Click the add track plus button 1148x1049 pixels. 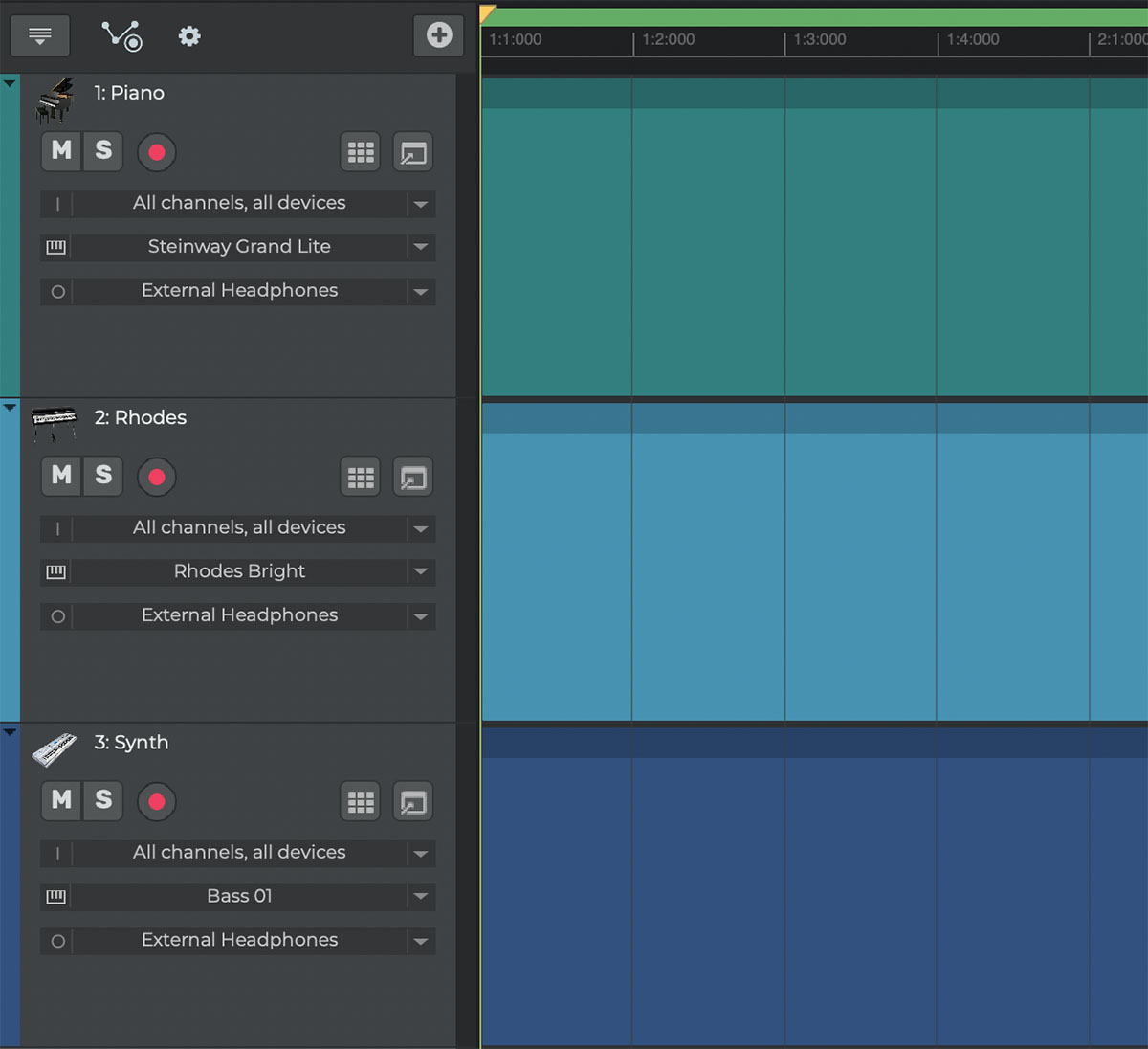pyautogui.click(x=439, y=35)
